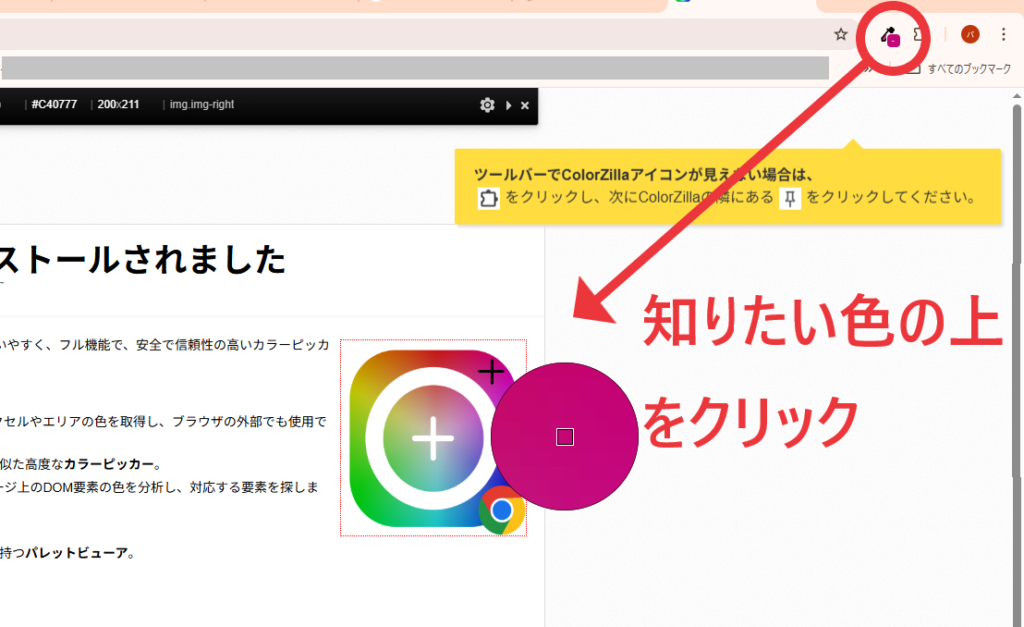This screenshot has width=1024, height=627.
Task: Click the play arrow in ColorZilla bar
Action: 509,105
